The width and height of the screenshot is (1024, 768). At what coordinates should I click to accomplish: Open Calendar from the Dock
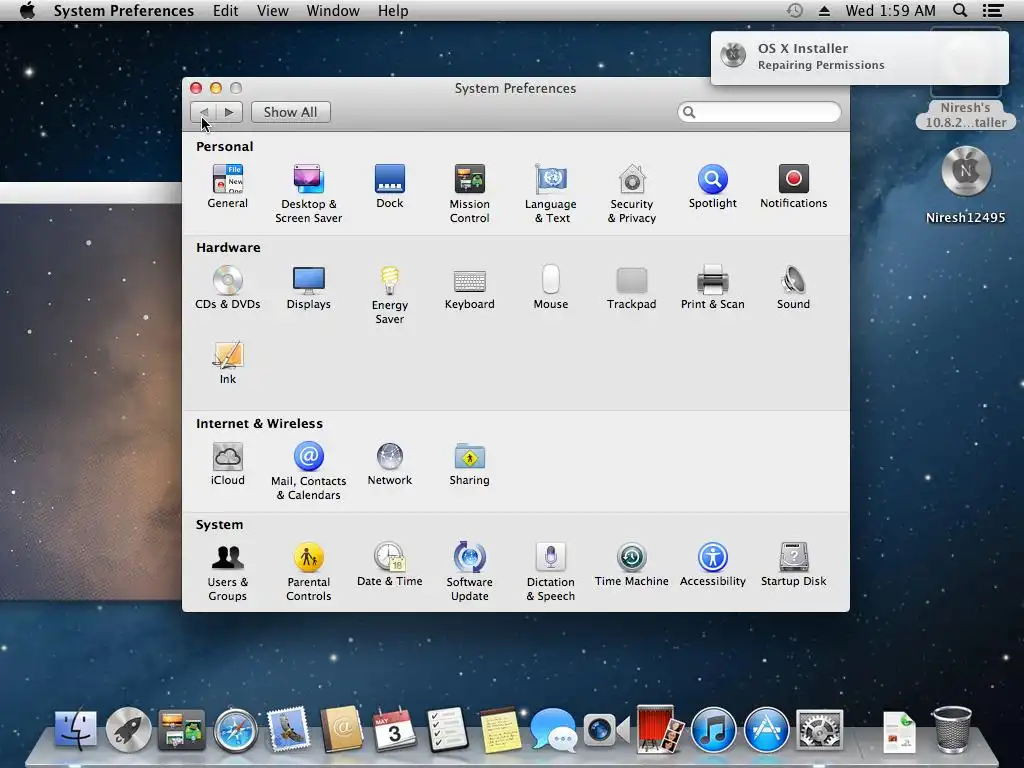394,728
